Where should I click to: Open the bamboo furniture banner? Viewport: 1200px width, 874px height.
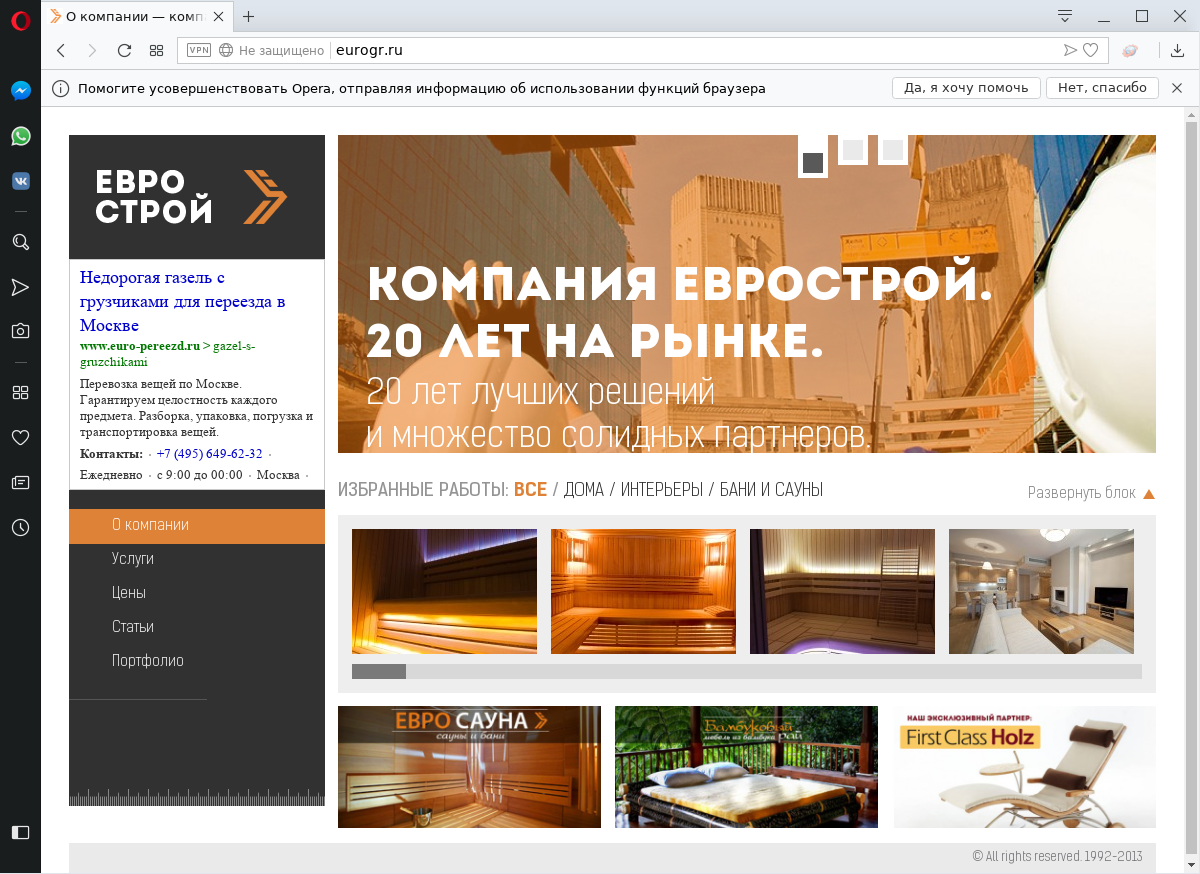pyautogui.click(x=746, y=767)
